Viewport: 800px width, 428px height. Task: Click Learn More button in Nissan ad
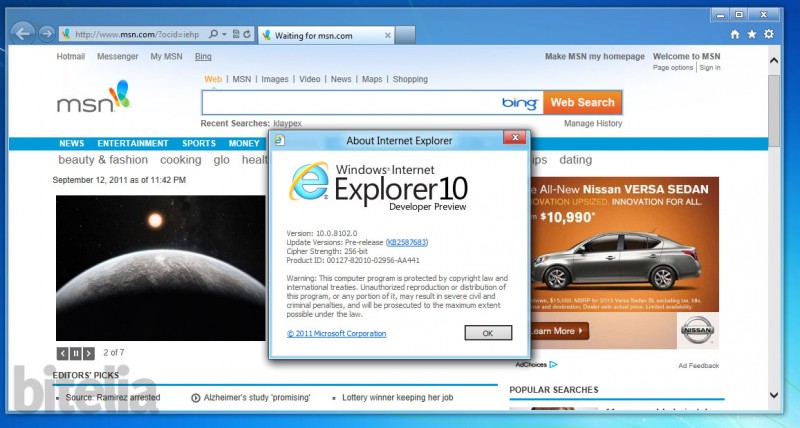tap(560, 331)
